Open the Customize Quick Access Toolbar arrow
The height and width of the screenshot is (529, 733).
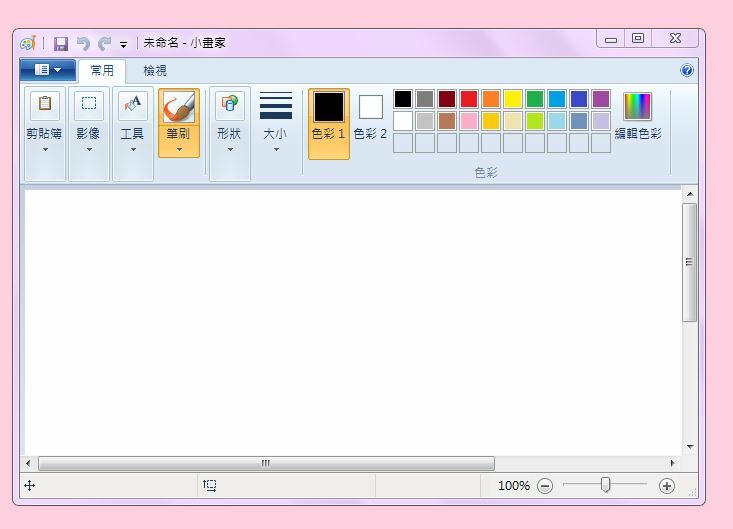[123, 45]
